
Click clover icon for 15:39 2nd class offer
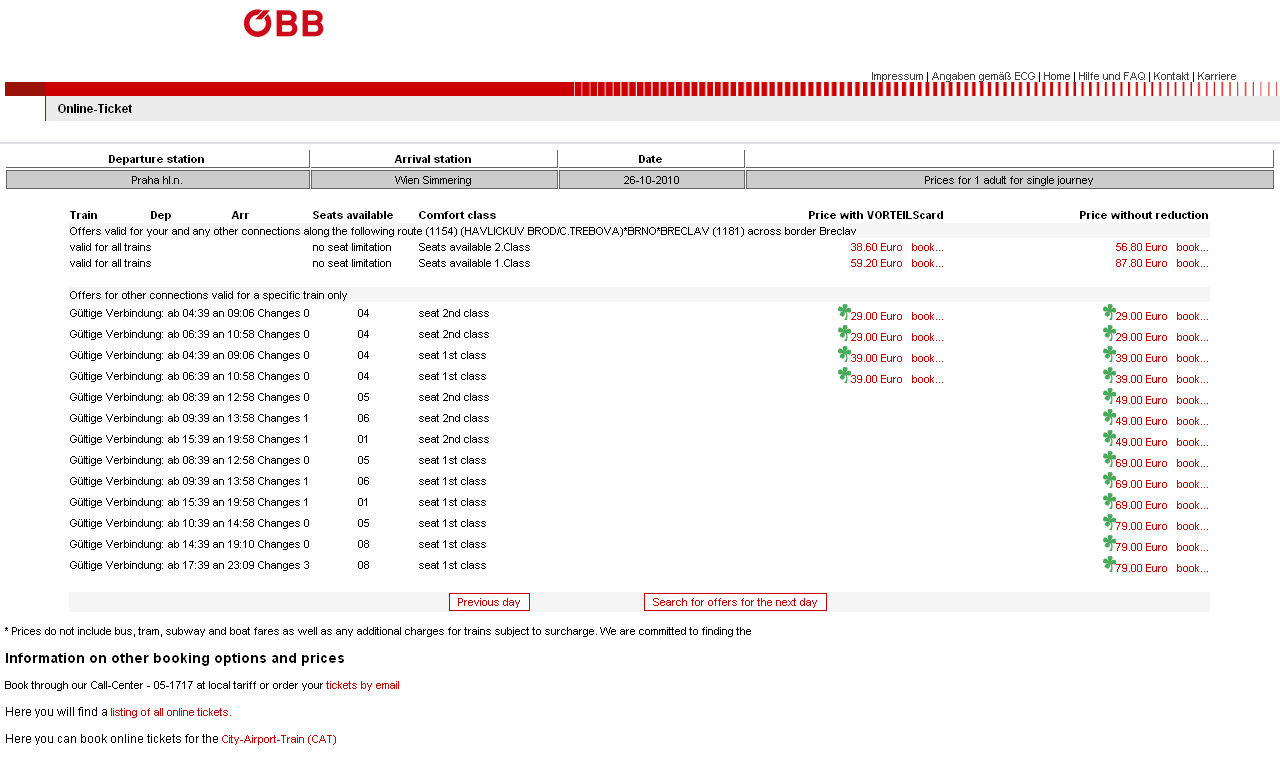coord(1109,438)
